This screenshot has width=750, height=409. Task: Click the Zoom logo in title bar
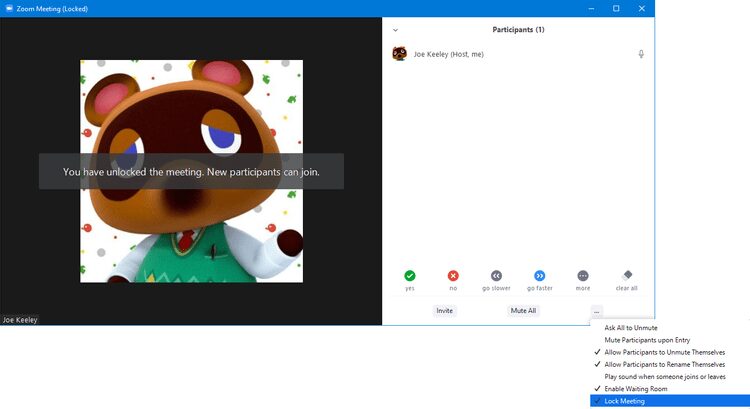pos(9,8)
